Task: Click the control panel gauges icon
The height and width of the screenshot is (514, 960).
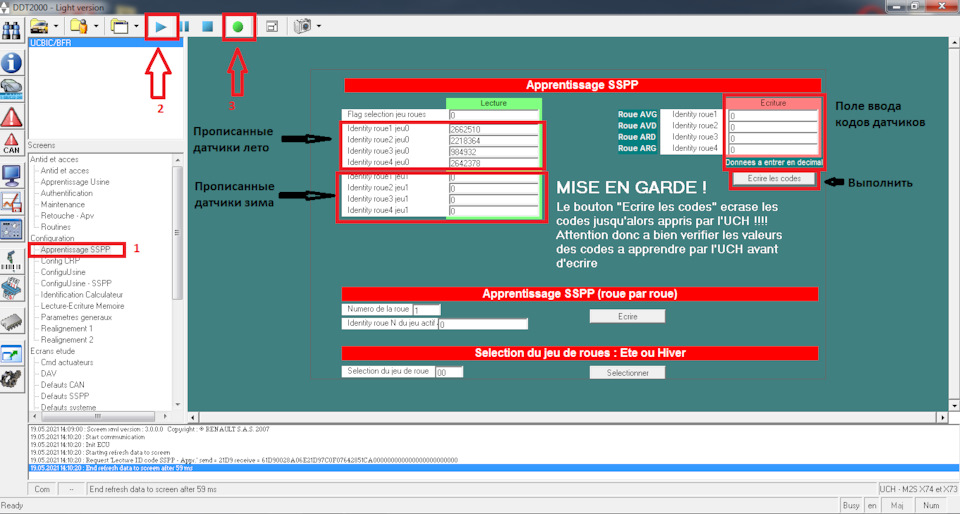Action: (12, 229)
